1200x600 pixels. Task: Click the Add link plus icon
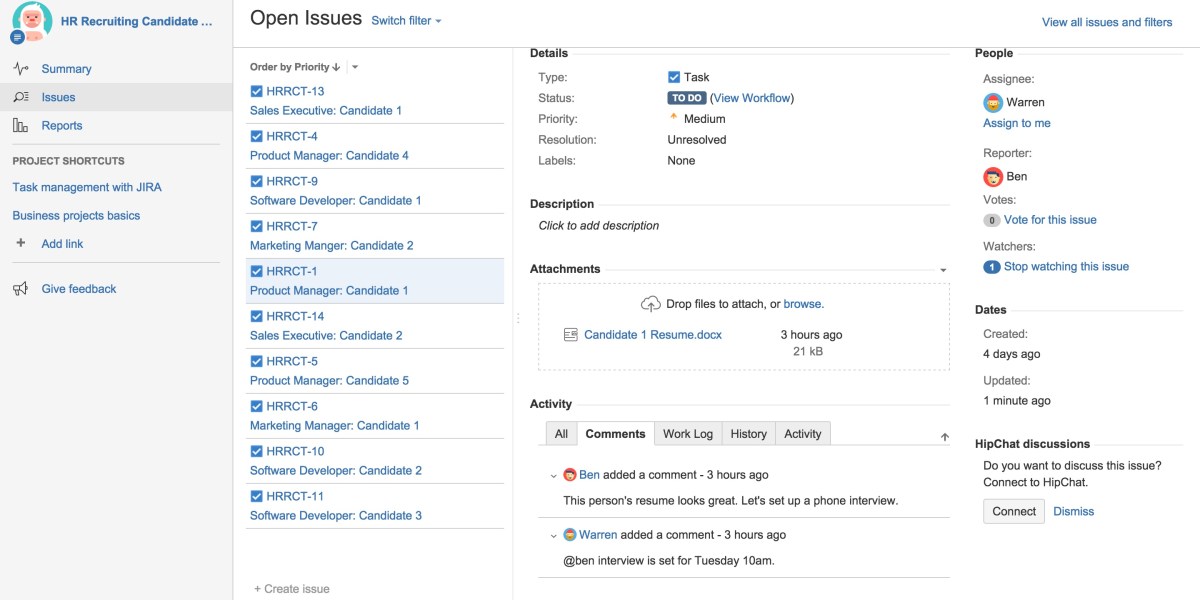[x=20, y=244]
